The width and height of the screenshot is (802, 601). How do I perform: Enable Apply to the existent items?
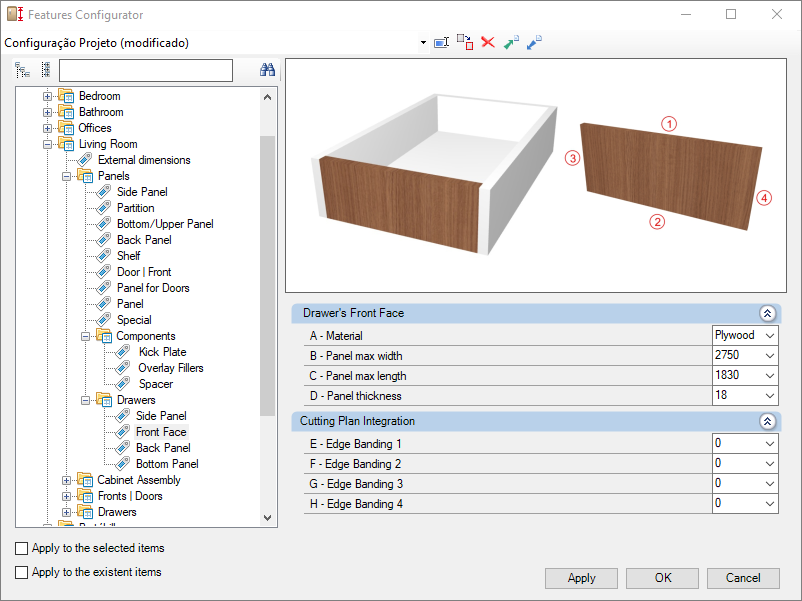(x=21, y=572)
